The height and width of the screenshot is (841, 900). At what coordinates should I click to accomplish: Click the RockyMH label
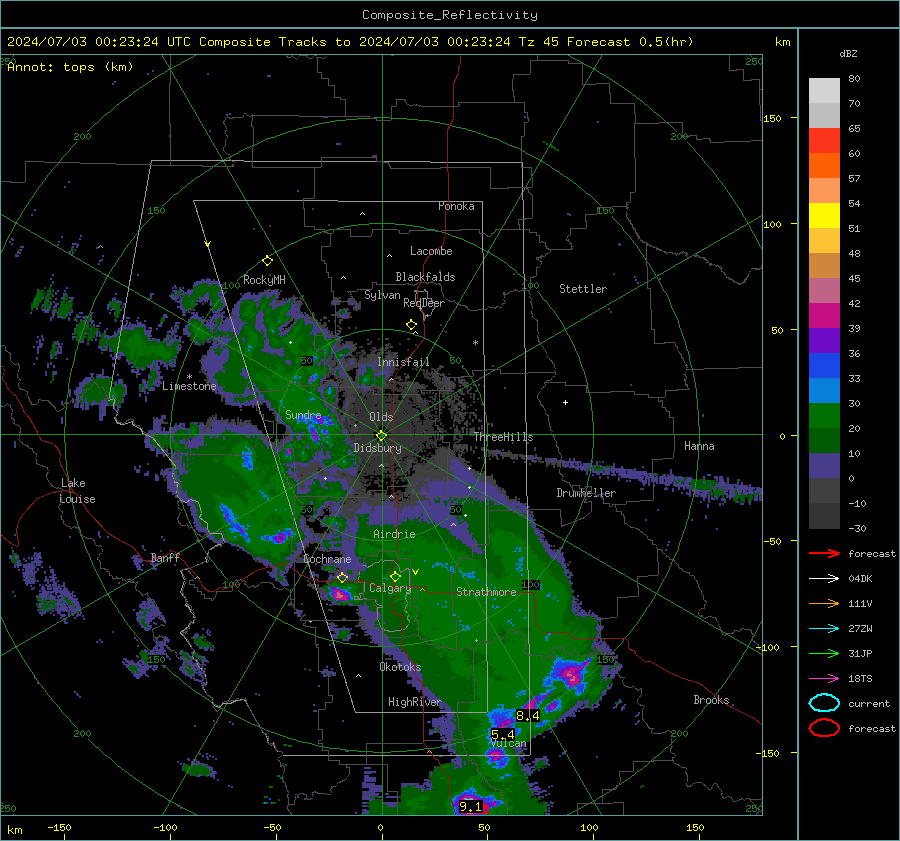coord(264,280)
